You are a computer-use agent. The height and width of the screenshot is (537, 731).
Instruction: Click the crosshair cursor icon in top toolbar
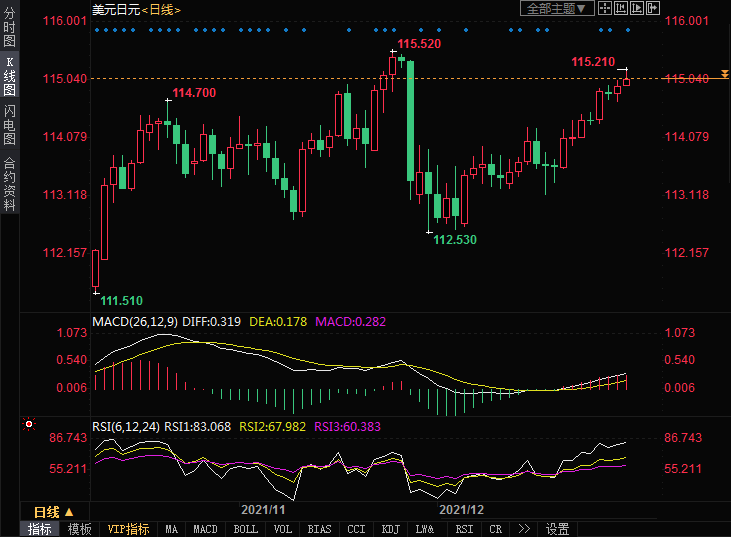(x=605, y=8)
